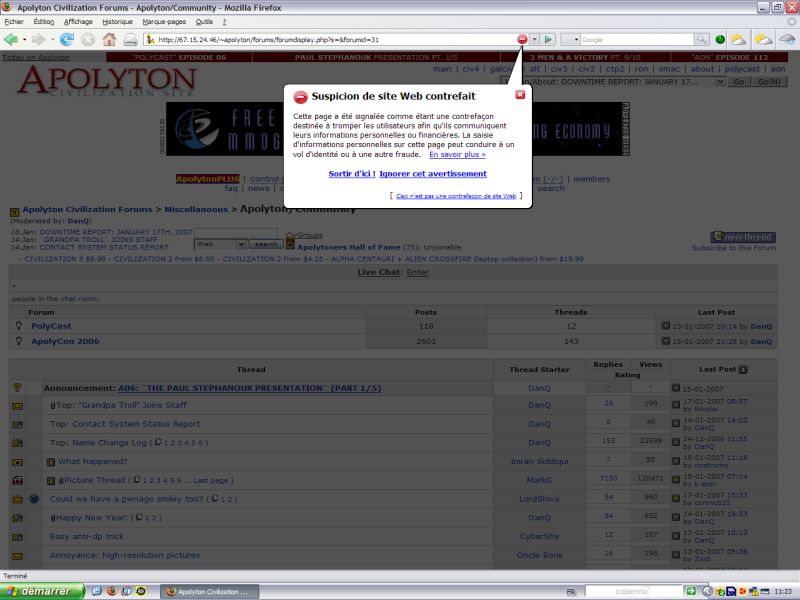
Task: Expand the Back button history arrow
Action: click(24, 39)
